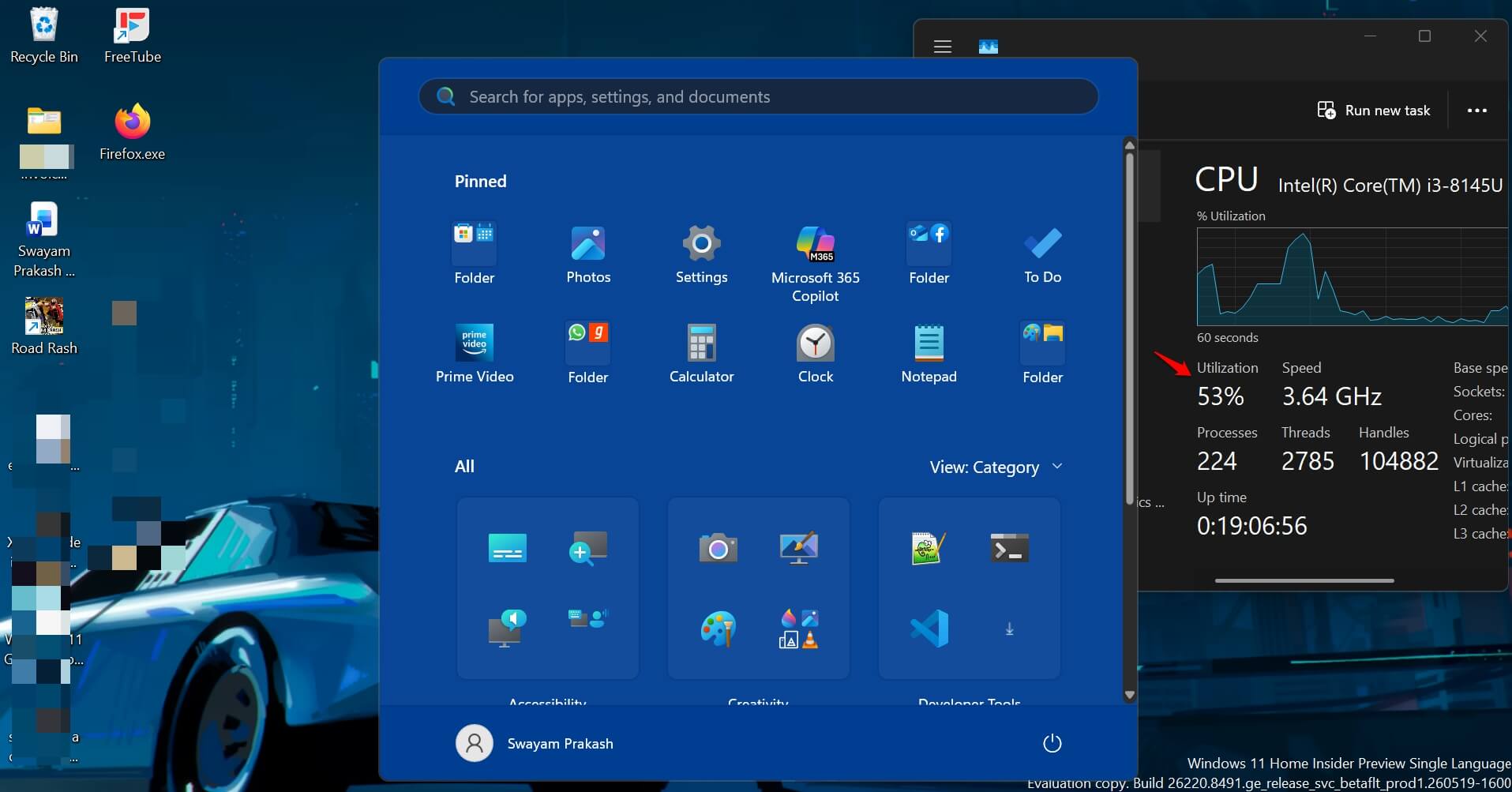
Task: Launch Notepad from pinned apps
Action: tap(929, 354)
